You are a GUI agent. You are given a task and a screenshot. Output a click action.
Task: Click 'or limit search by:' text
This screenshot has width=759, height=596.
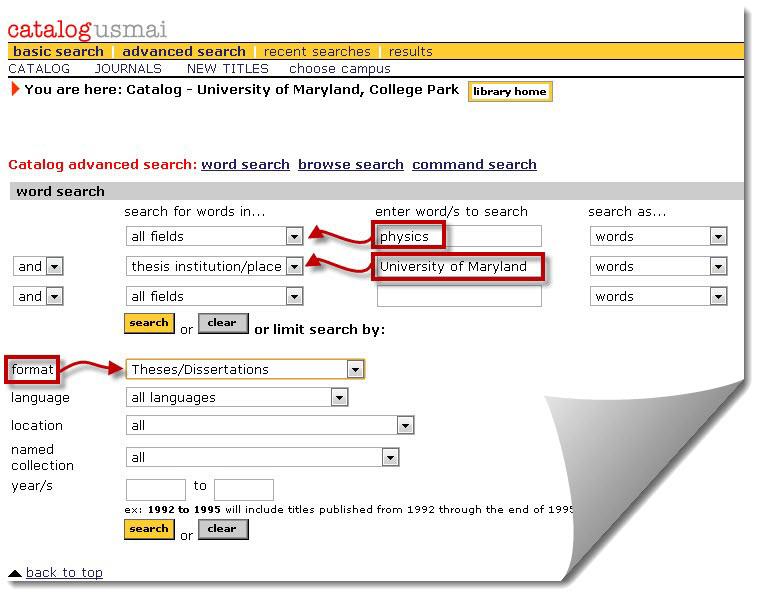click(x=319, y=330)
